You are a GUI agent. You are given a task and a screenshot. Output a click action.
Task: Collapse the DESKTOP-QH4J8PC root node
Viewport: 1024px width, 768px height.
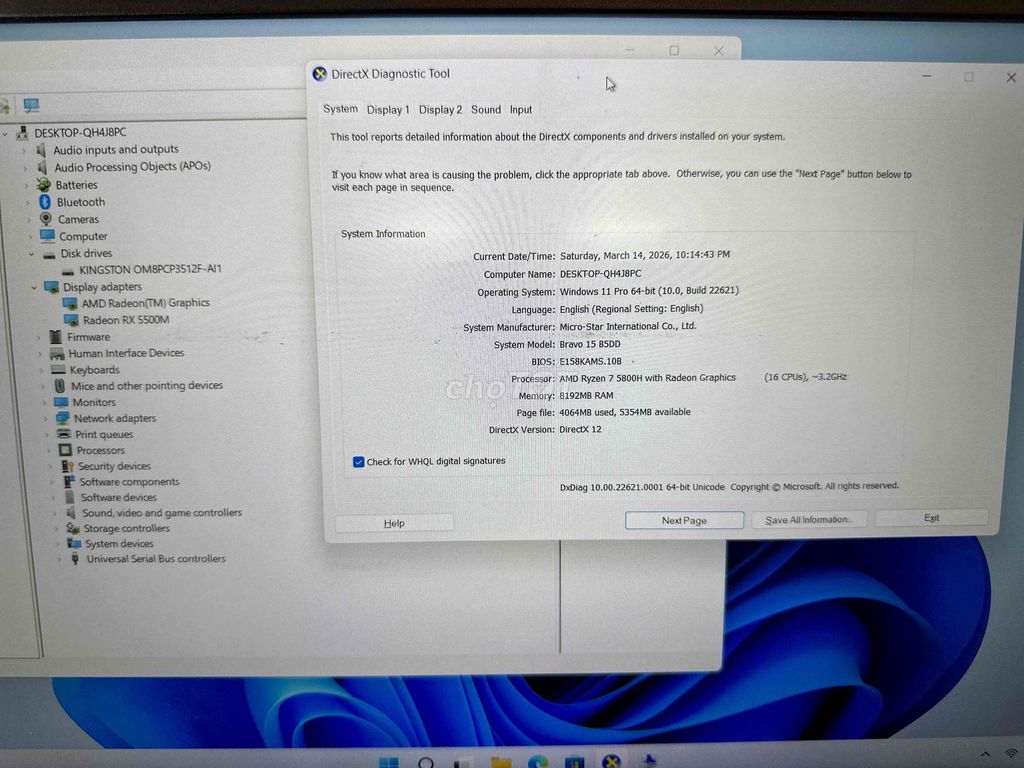tap(5, 134)
